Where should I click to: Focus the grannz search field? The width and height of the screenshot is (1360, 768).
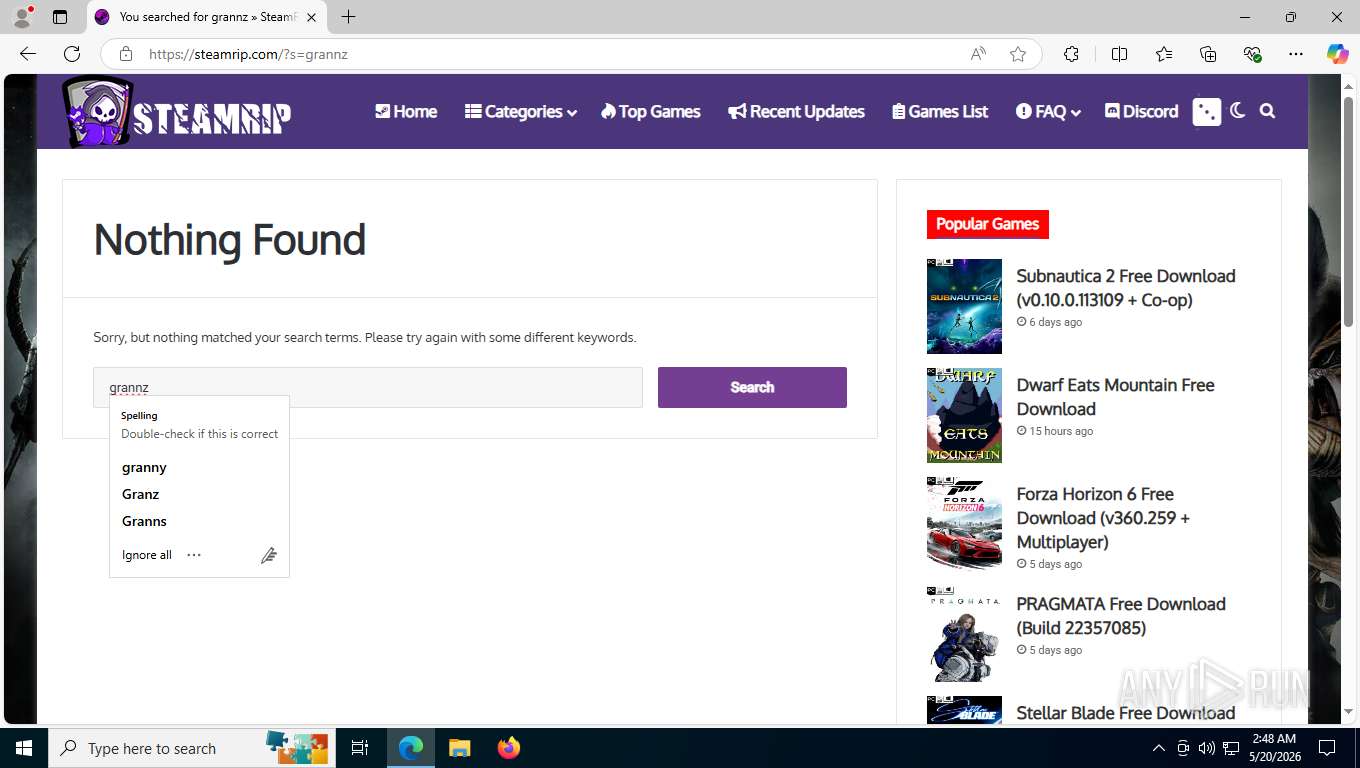tap(368, 387)
